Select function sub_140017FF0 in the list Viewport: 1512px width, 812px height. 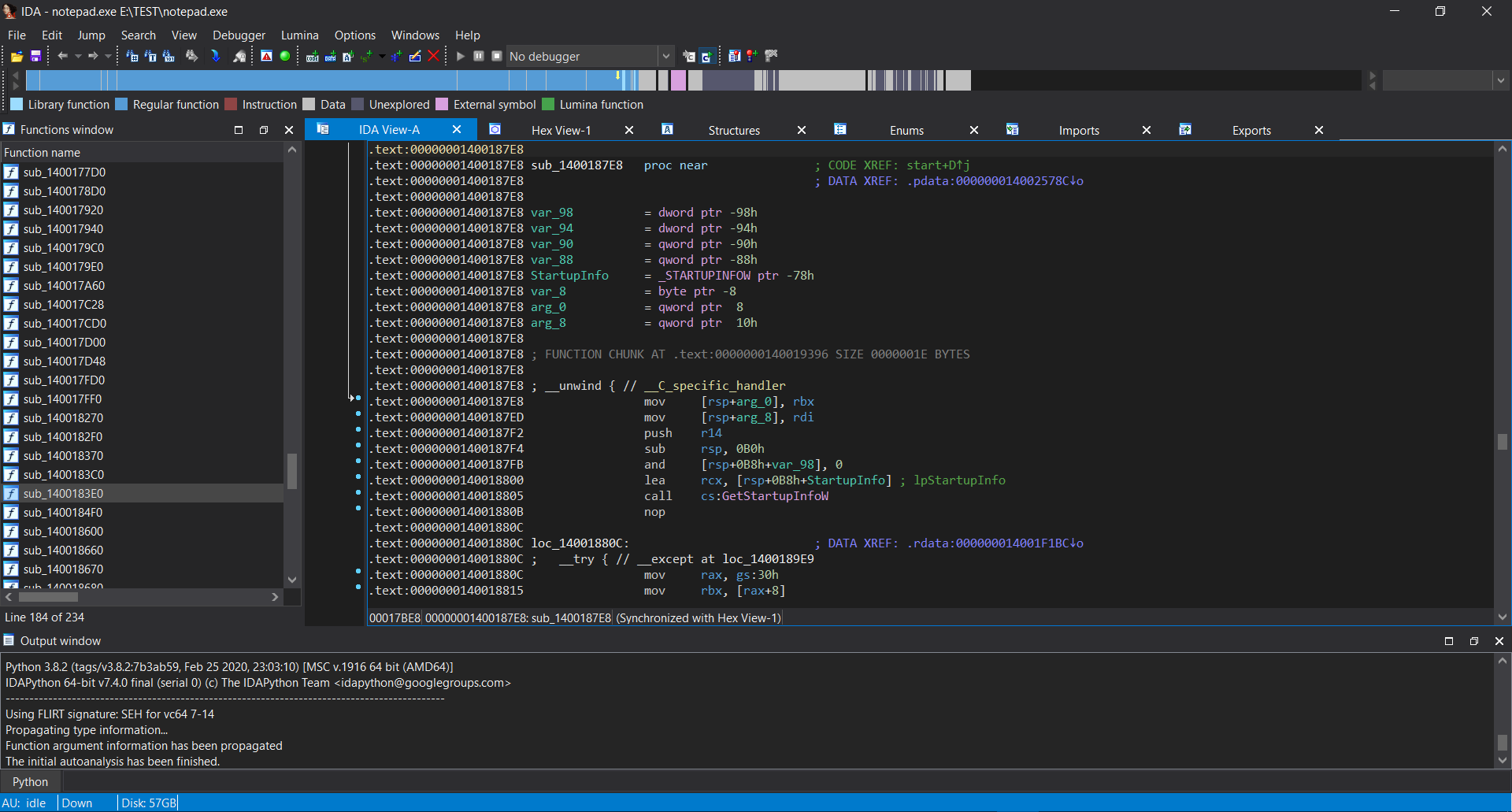(63, 399)
